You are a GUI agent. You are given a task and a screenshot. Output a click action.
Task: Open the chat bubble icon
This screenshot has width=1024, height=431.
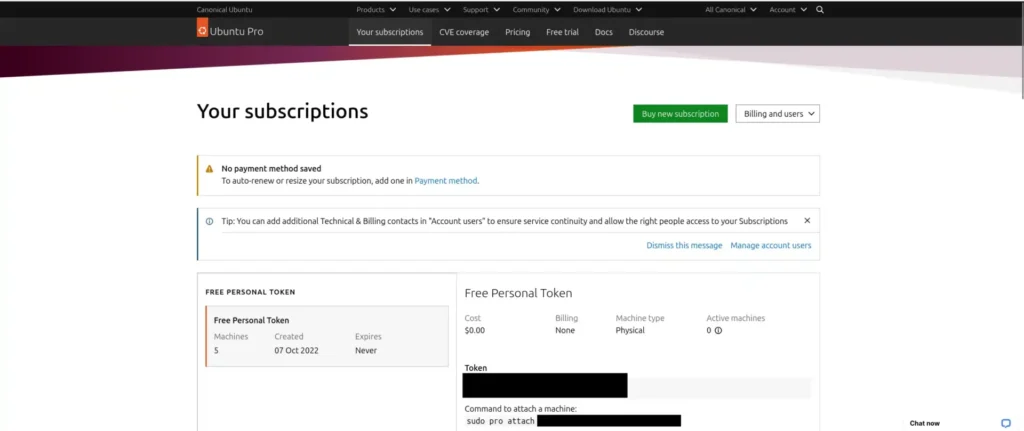click(1006, 423)
